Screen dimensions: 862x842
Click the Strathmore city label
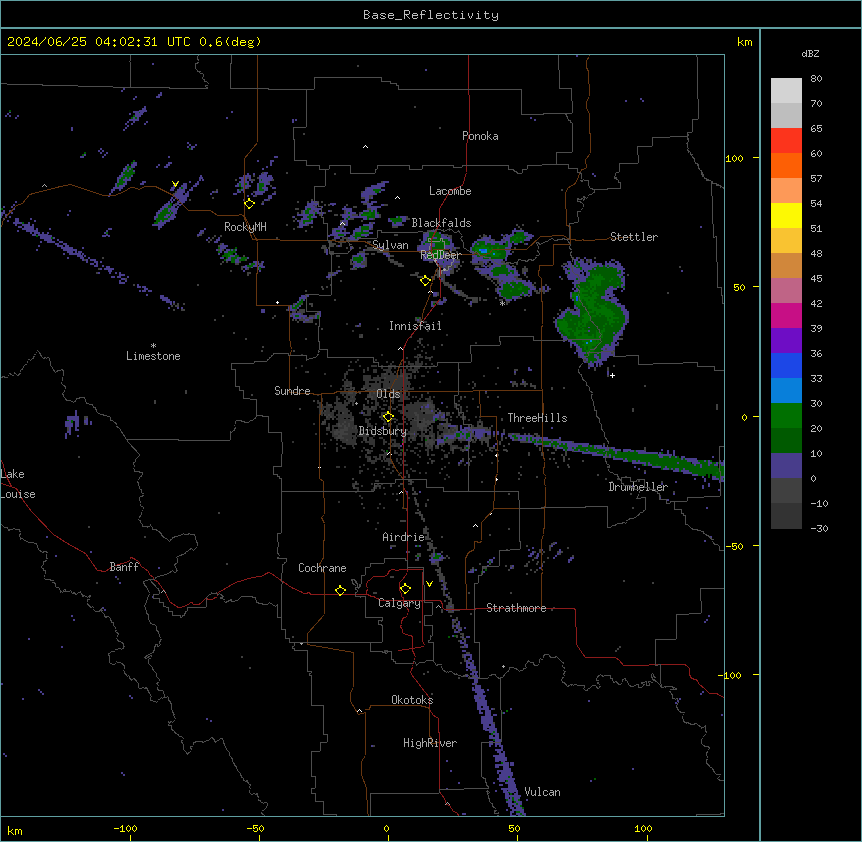coord(516,608)
